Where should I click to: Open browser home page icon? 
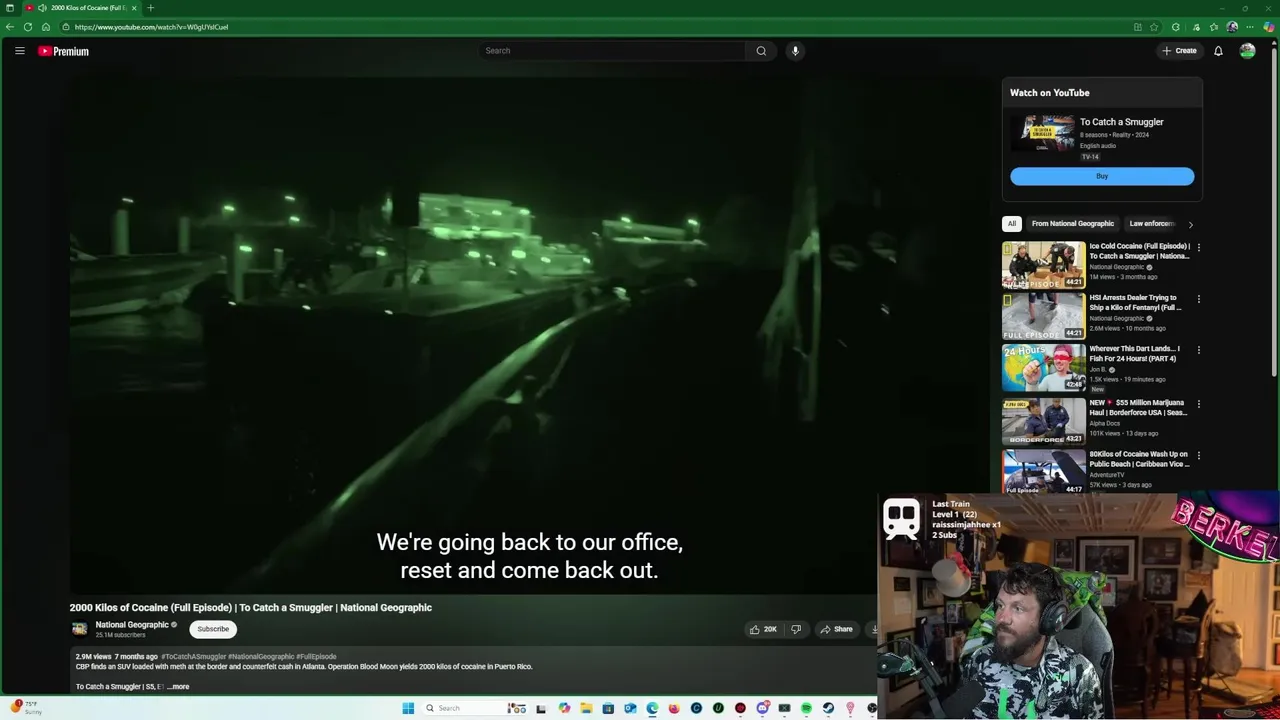(46, 27)
